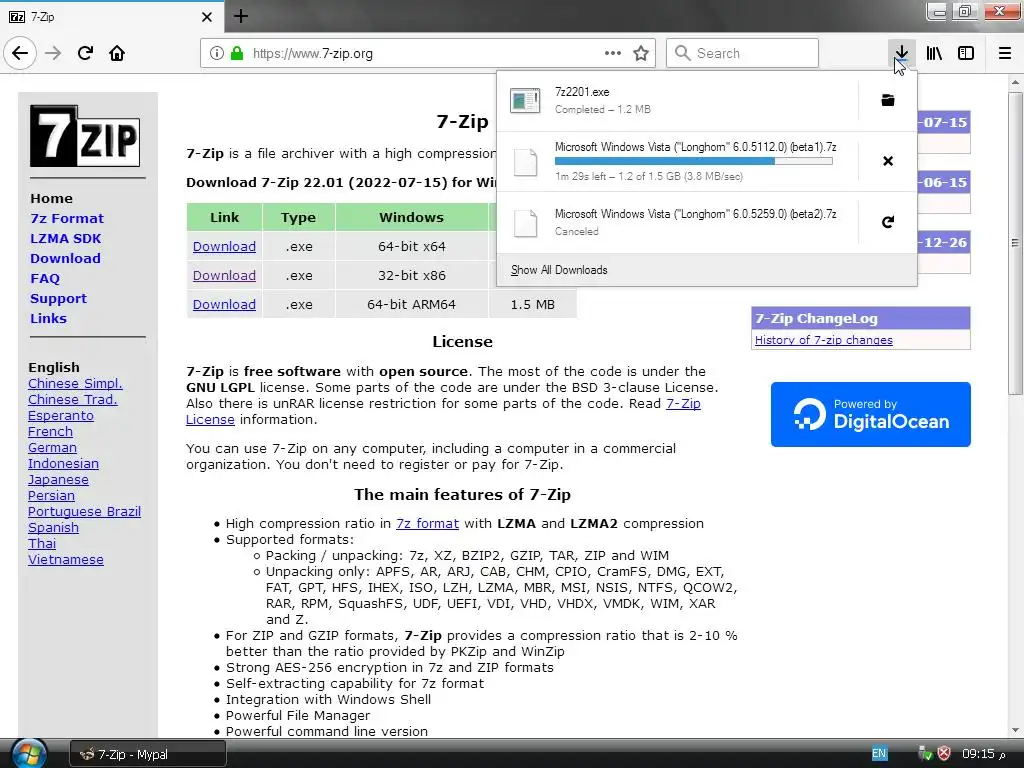Click the magnifier icon in search box
The height and width of the screenshot is (768, 1024).
tap(682, 53)
